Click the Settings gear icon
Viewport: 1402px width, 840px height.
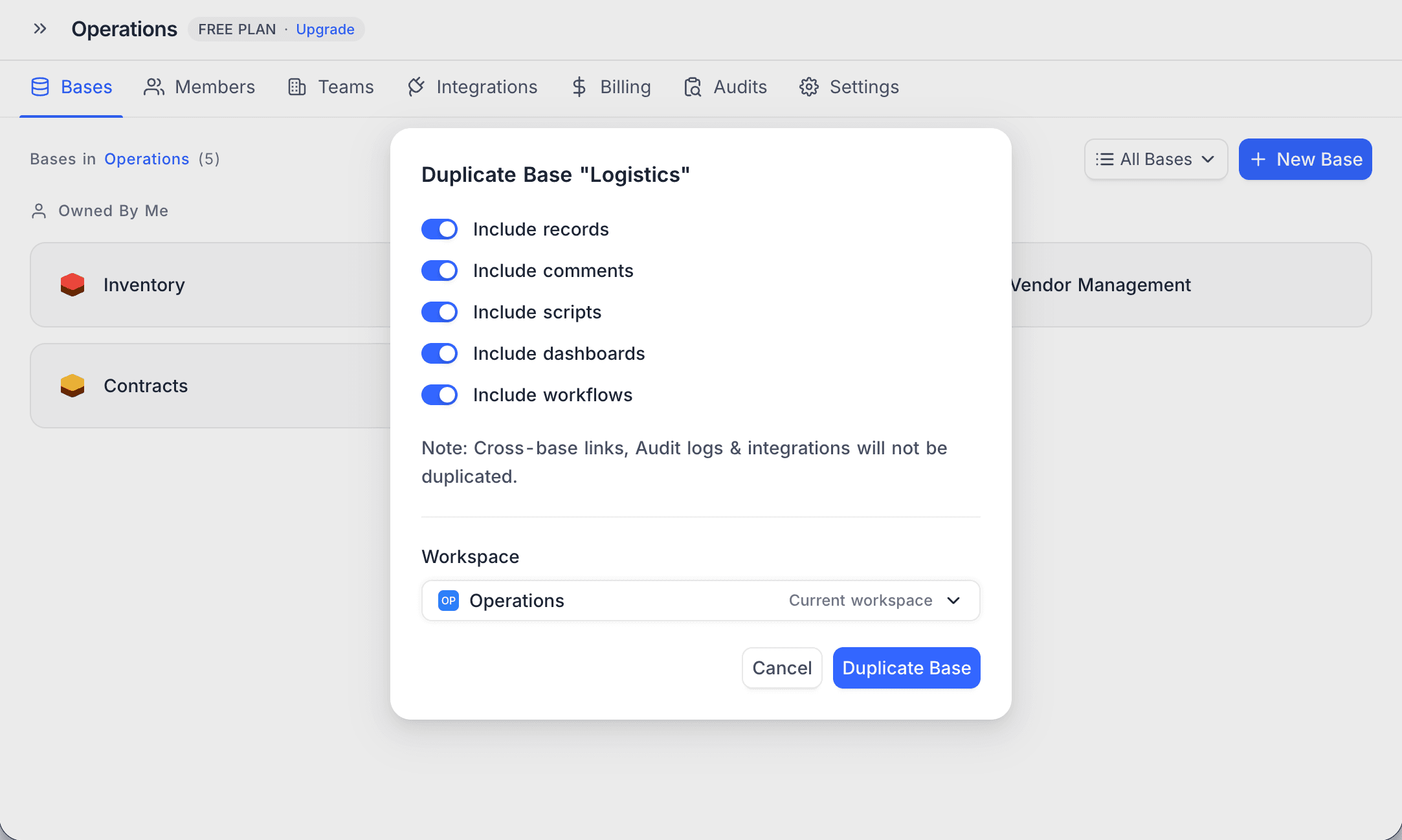809,87
